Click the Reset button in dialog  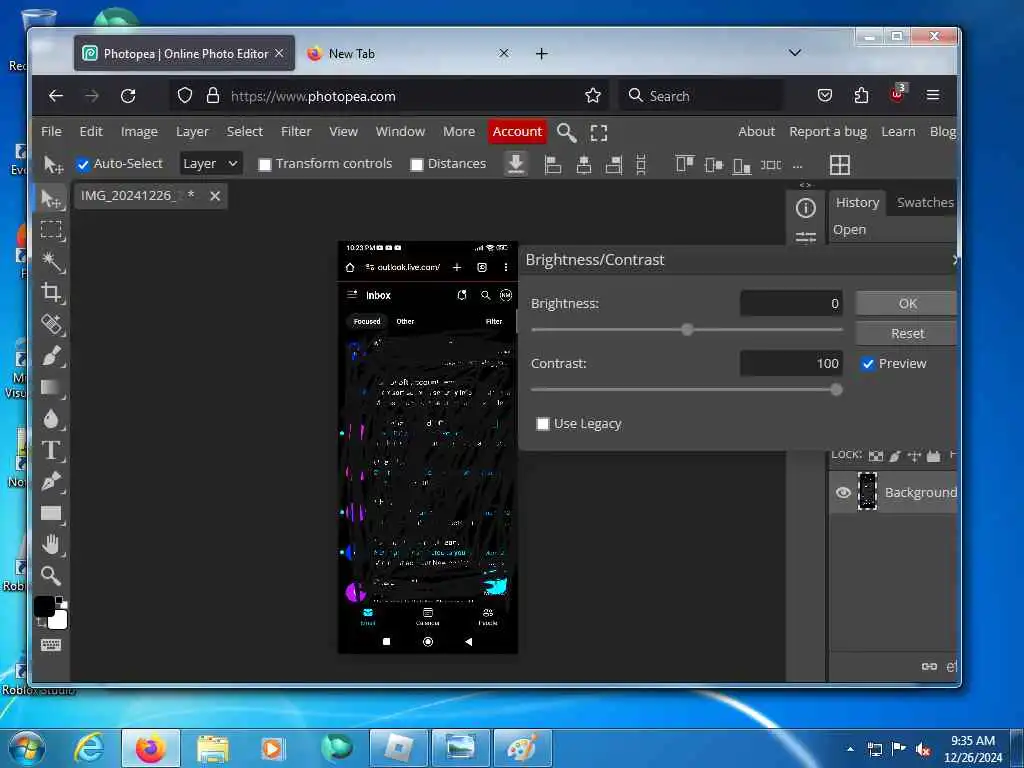[906, 333]
